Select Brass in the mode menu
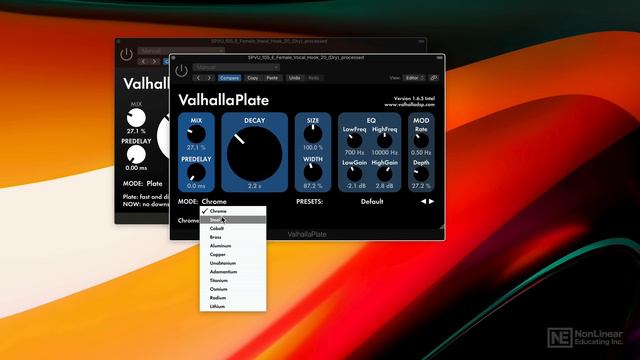The width and height of the screenshot is (640, 360). pos(233,237)
